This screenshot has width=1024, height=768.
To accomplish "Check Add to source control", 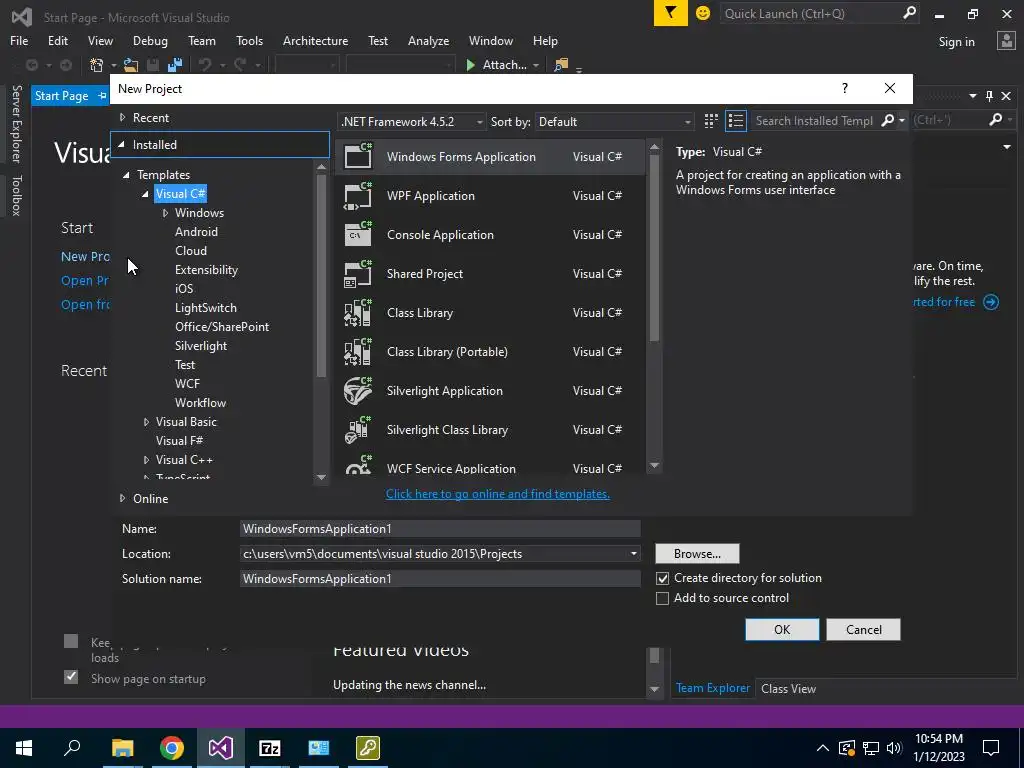I will click(x=662, y=598).
